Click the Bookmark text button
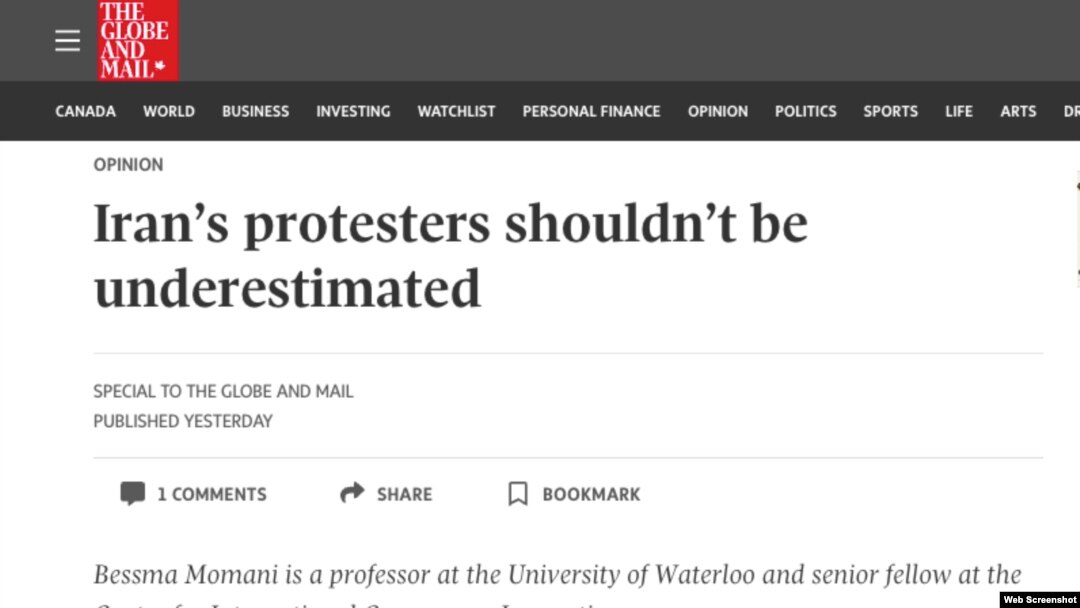The image size is (1080, 608). point(592,494)
